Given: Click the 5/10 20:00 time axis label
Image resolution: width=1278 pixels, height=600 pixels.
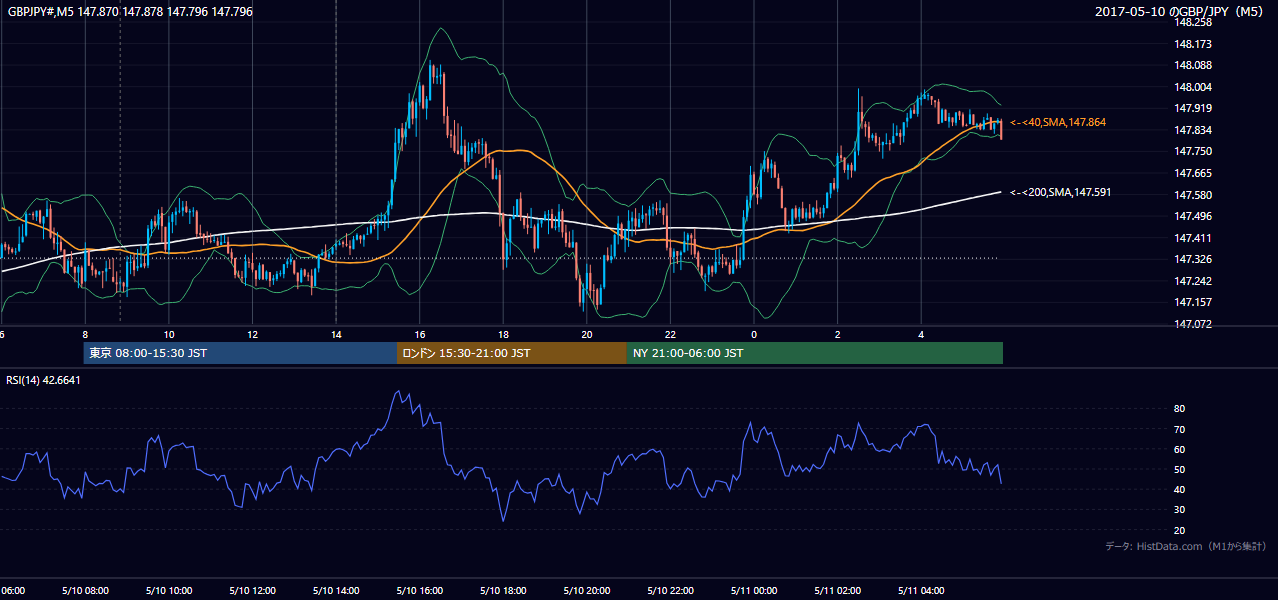Looking at the screenshot, I should tap(587, 591).
